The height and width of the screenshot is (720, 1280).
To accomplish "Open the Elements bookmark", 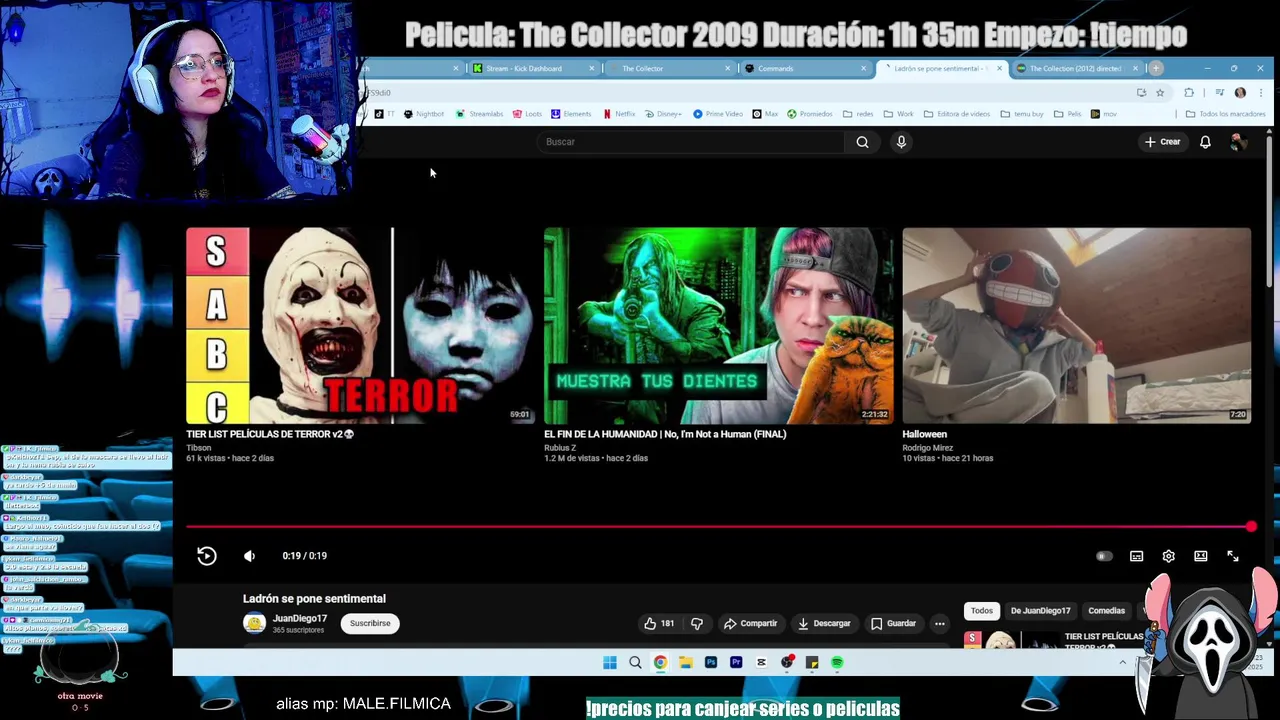I will 571,114.
